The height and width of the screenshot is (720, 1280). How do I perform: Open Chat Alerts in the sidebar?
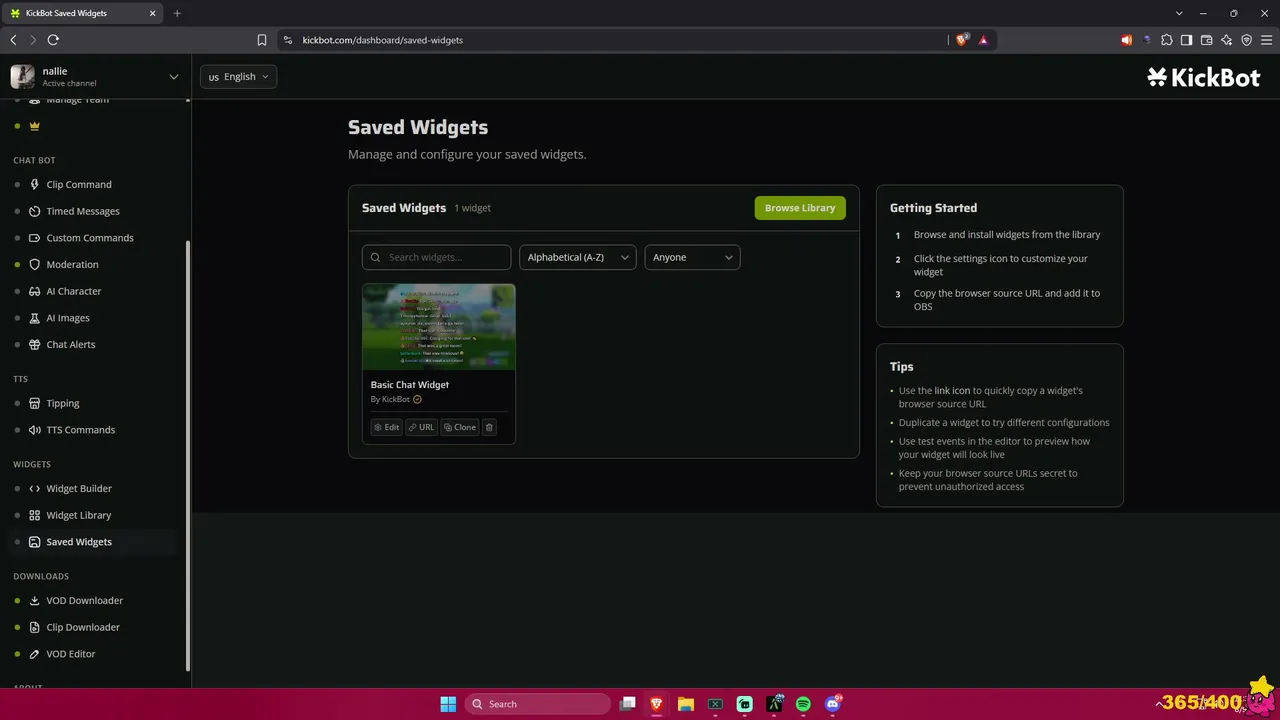click(71, 344)
